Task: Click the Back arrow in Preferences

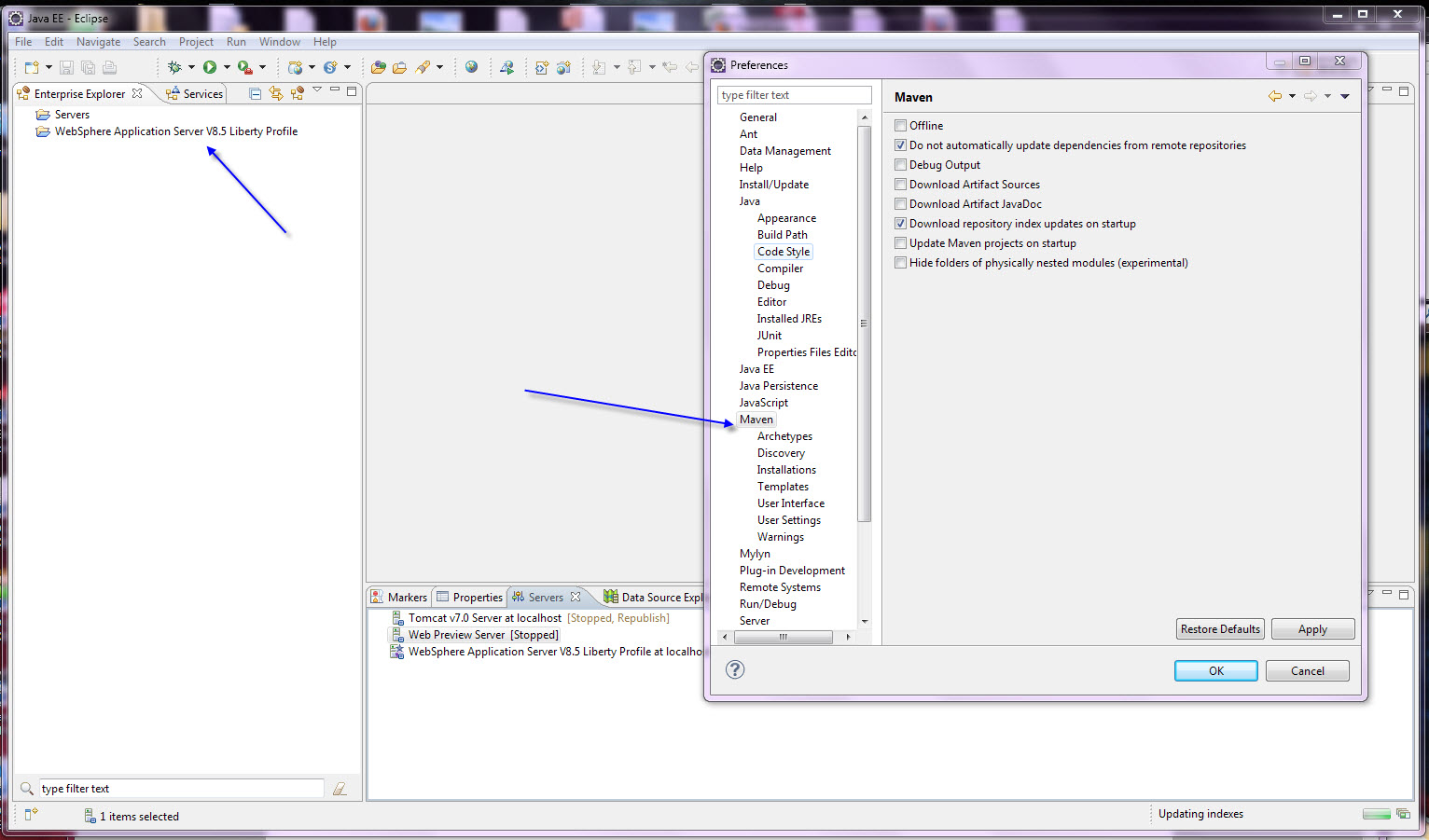Action: [1274, 96]
